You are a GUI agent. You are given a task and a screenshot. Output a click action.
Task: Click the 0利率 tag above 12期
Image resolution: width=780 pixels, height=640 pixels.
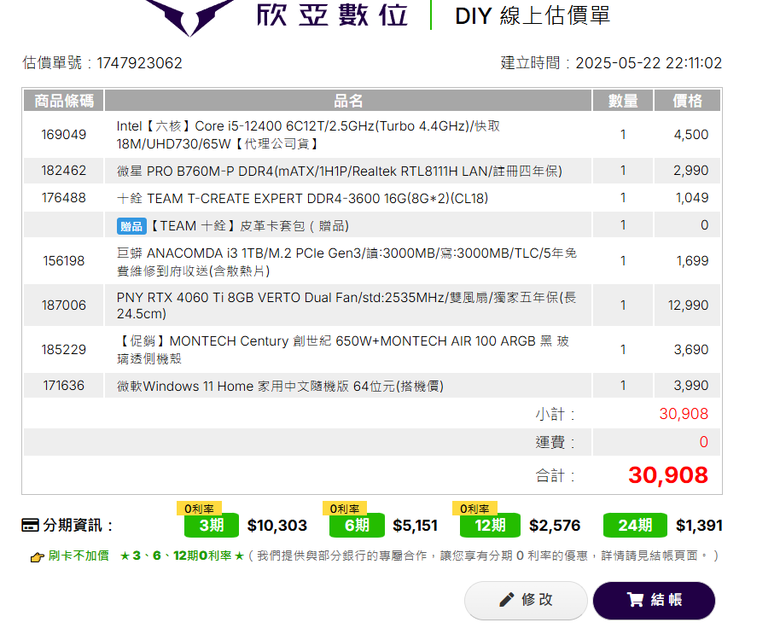click(x=475, y=508)
